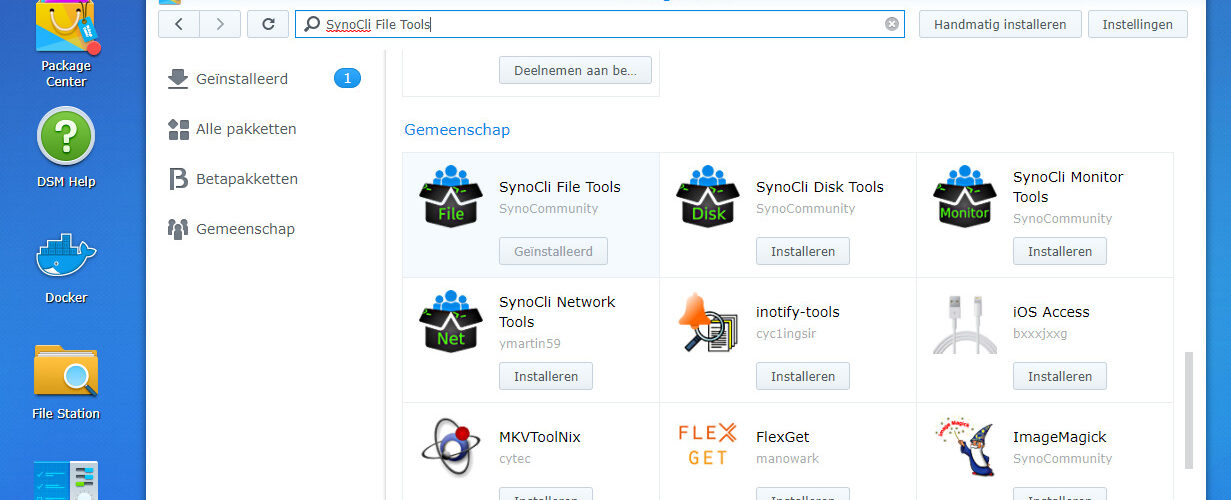Go back with the left arrow button
Image resolution: width=1231 pixels, height=500 pixels.
tap(179, 24)
